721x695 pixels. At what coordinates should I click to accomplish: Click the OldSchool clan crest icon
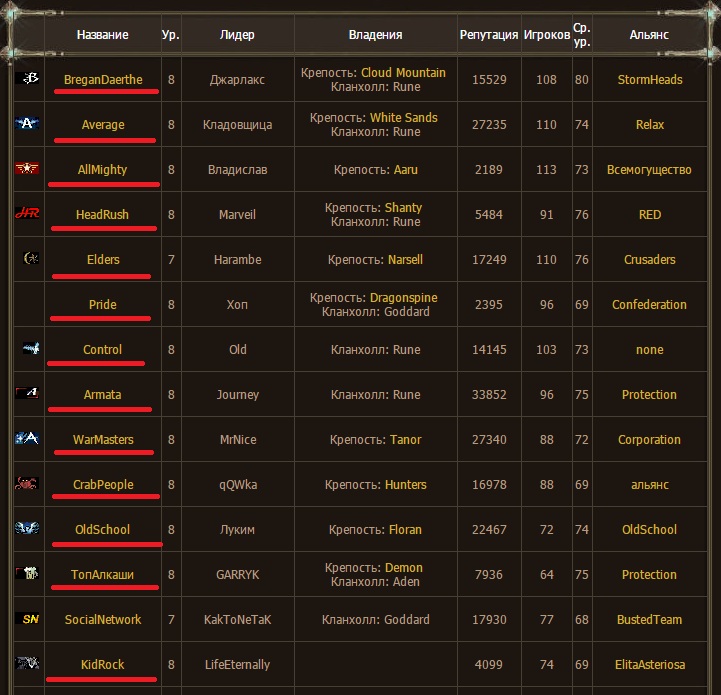(x=28, y=529)
